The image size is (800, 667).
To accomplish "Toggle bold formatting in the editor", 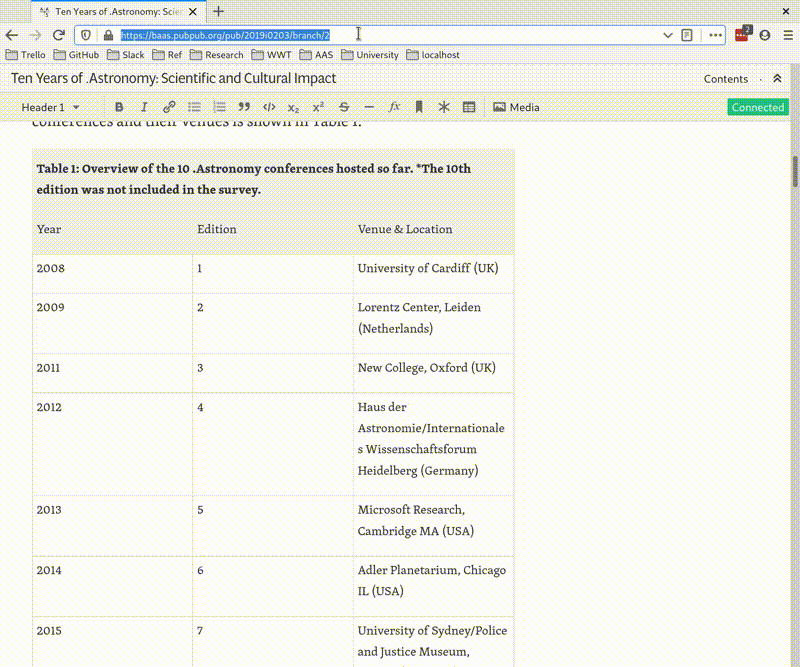I will tap(120, 107).
